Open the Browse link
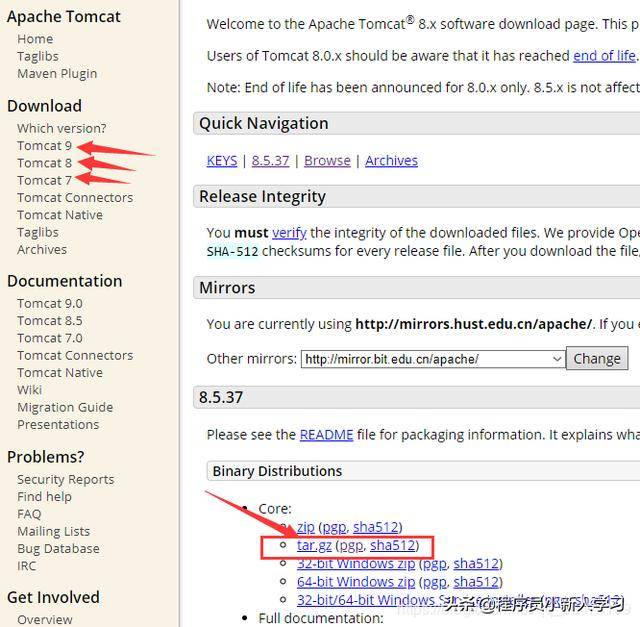Viewport: 640px width, 627px height. coord(327,161)
